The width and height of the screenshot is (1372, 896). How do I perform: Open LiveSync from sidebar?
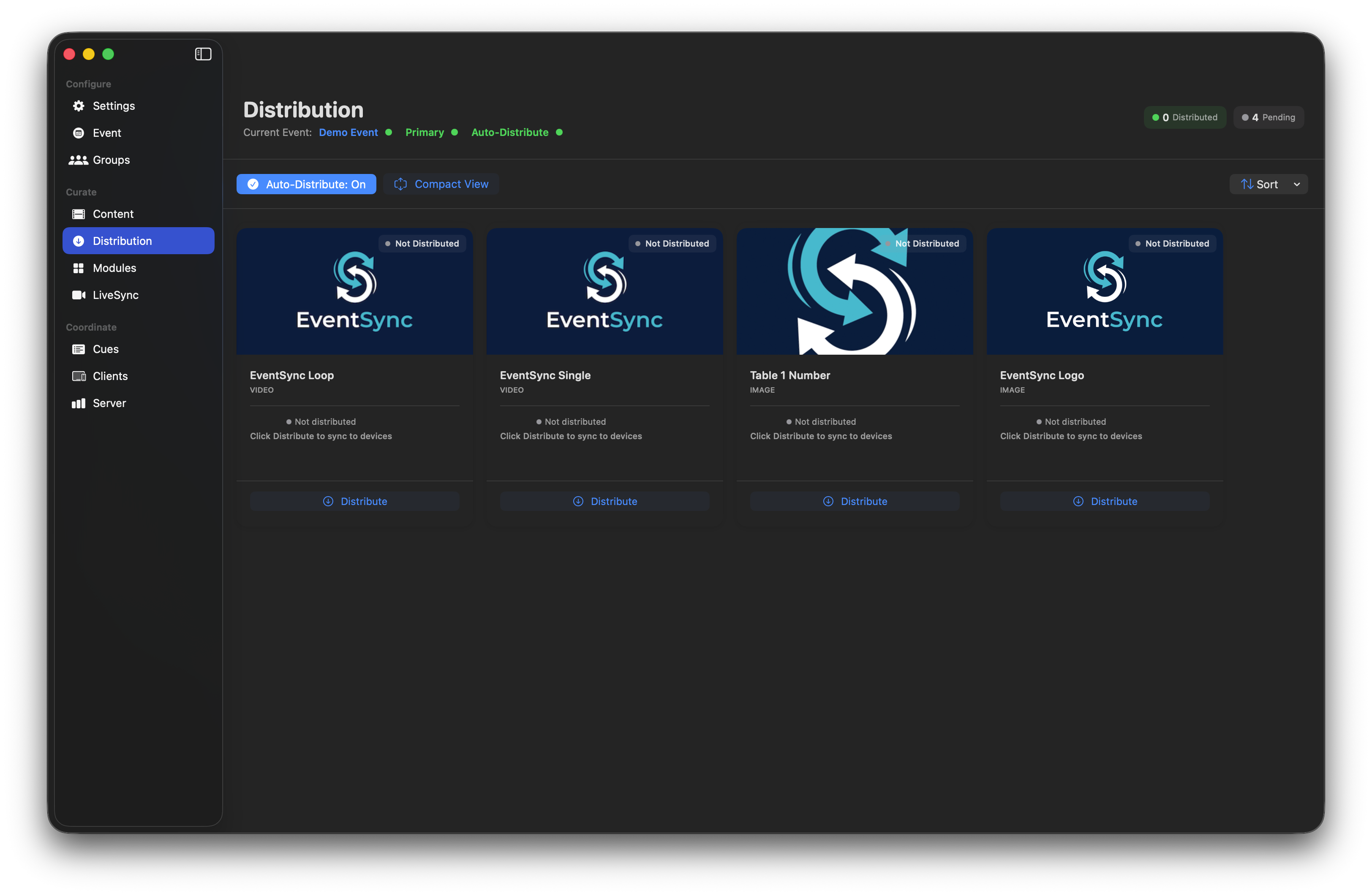pos(139,295)
